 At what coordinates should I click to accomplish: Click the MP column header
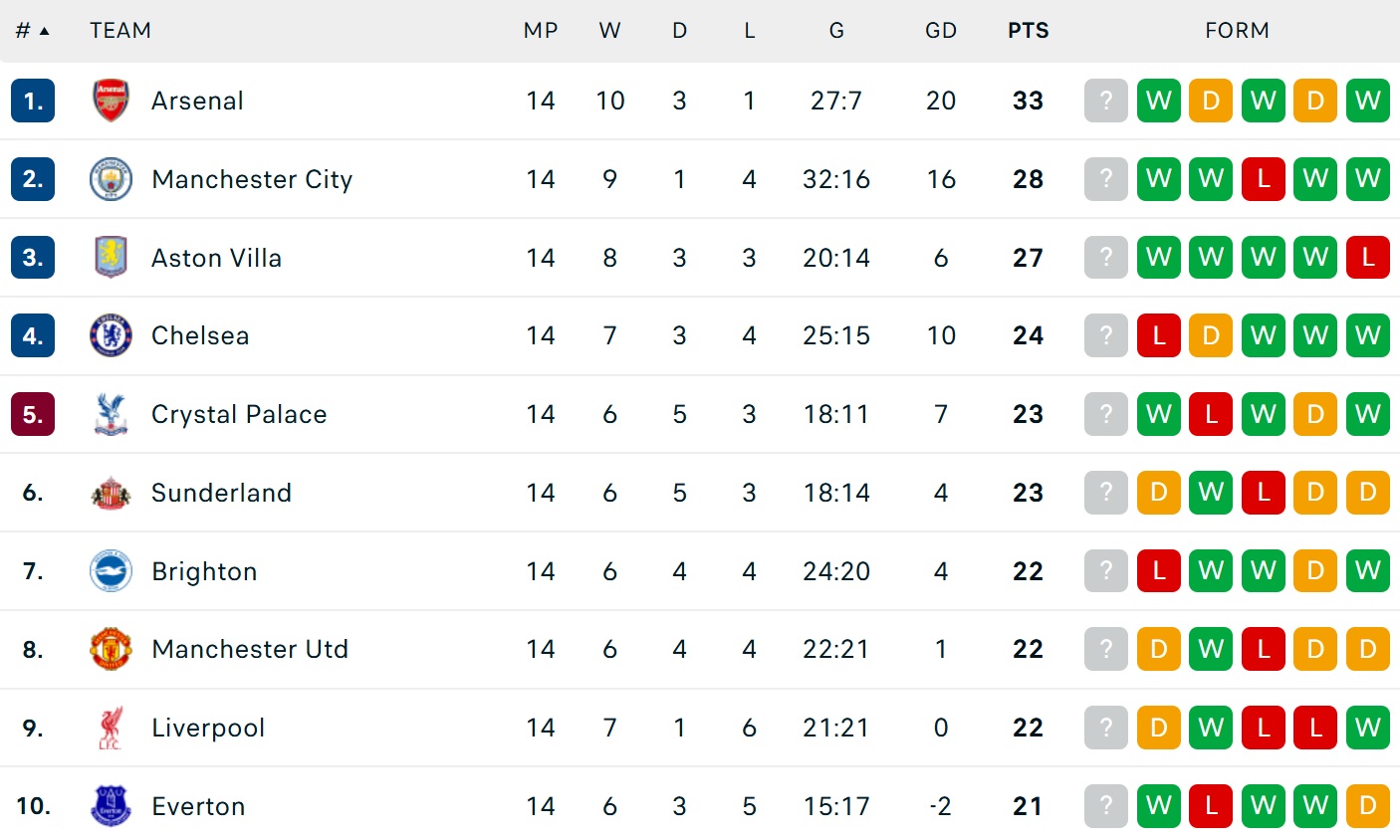coord(541,31)
